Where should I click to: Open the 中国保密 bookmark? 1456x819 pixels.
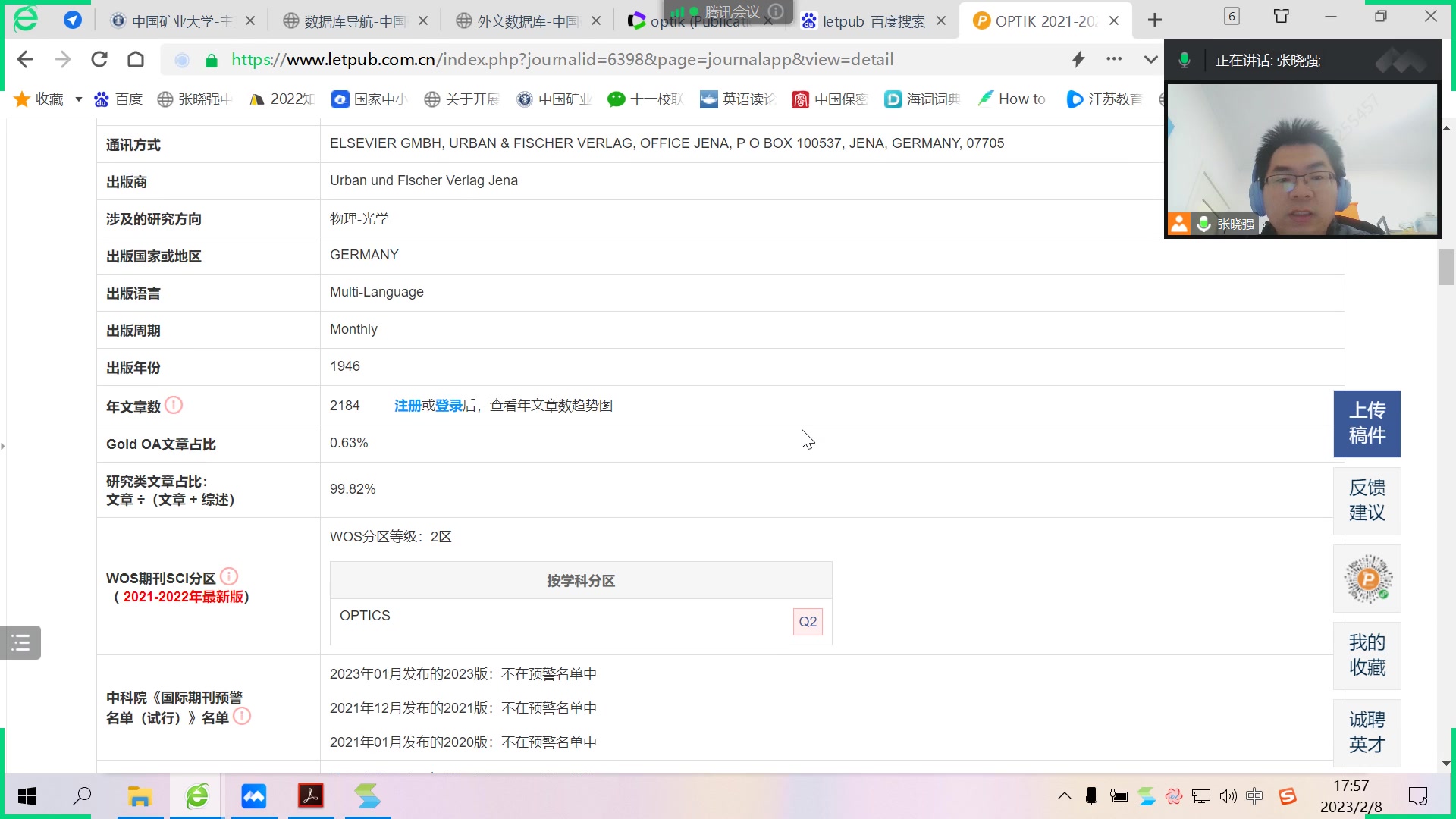830,99
